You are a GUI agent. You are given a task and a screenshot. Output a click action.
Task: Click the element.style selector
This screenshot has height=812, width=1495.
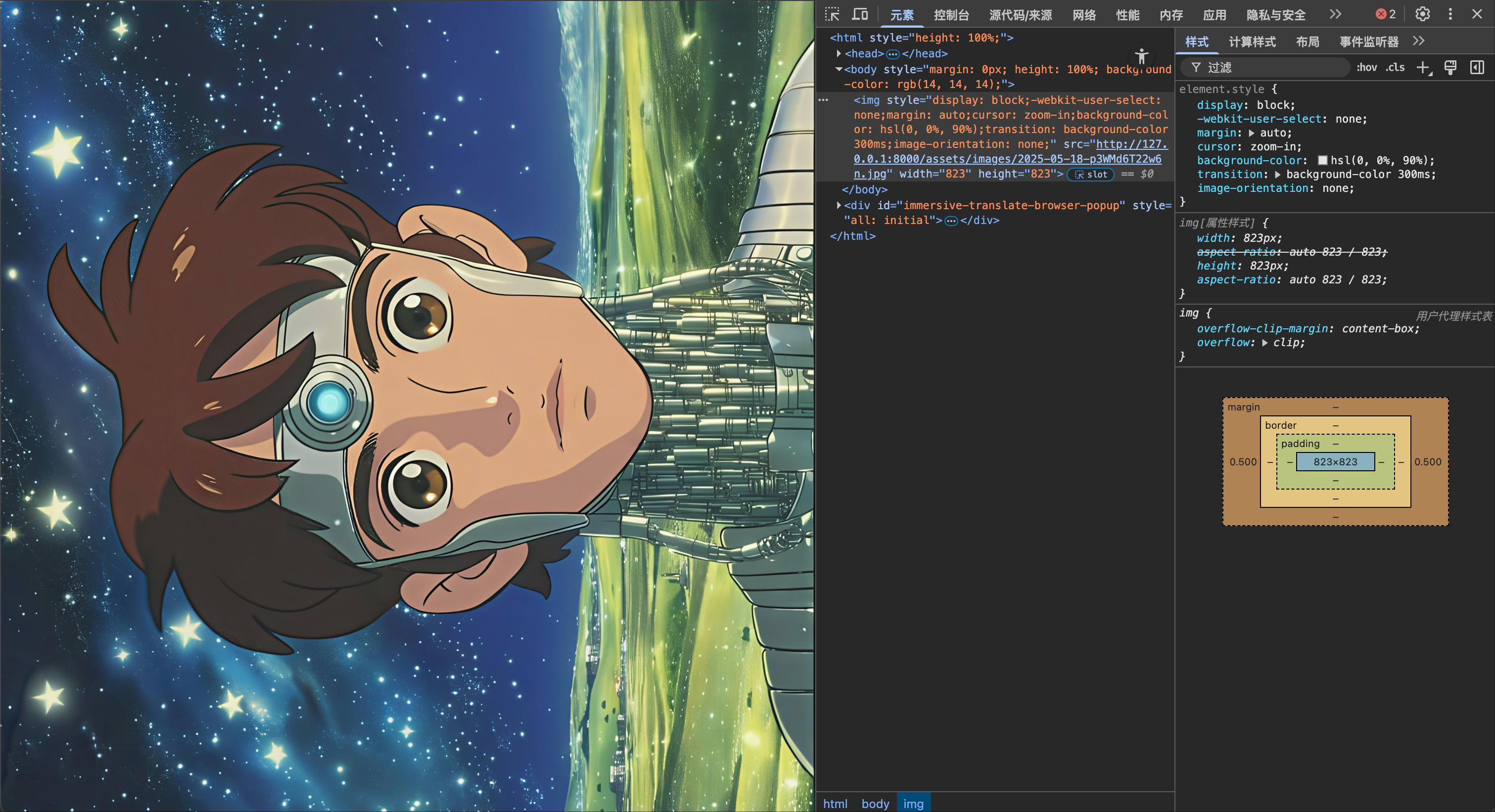1221,90
